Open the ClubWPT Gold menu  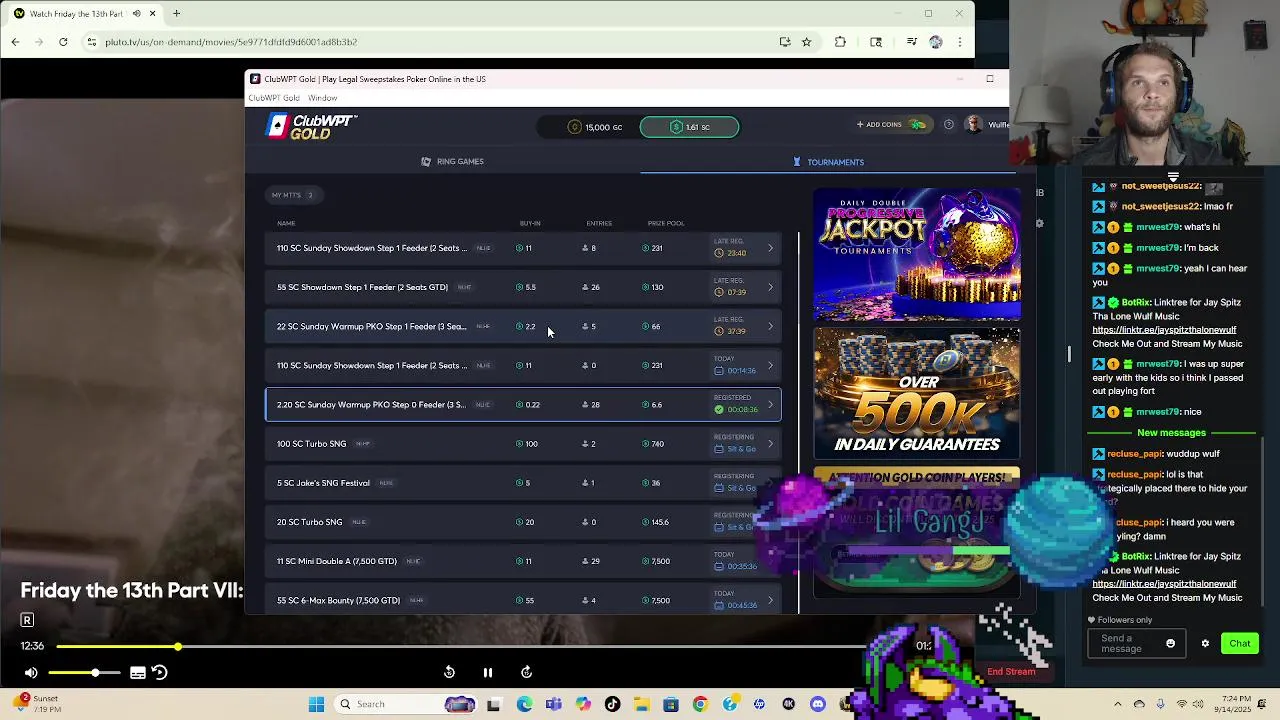point(274,98)
